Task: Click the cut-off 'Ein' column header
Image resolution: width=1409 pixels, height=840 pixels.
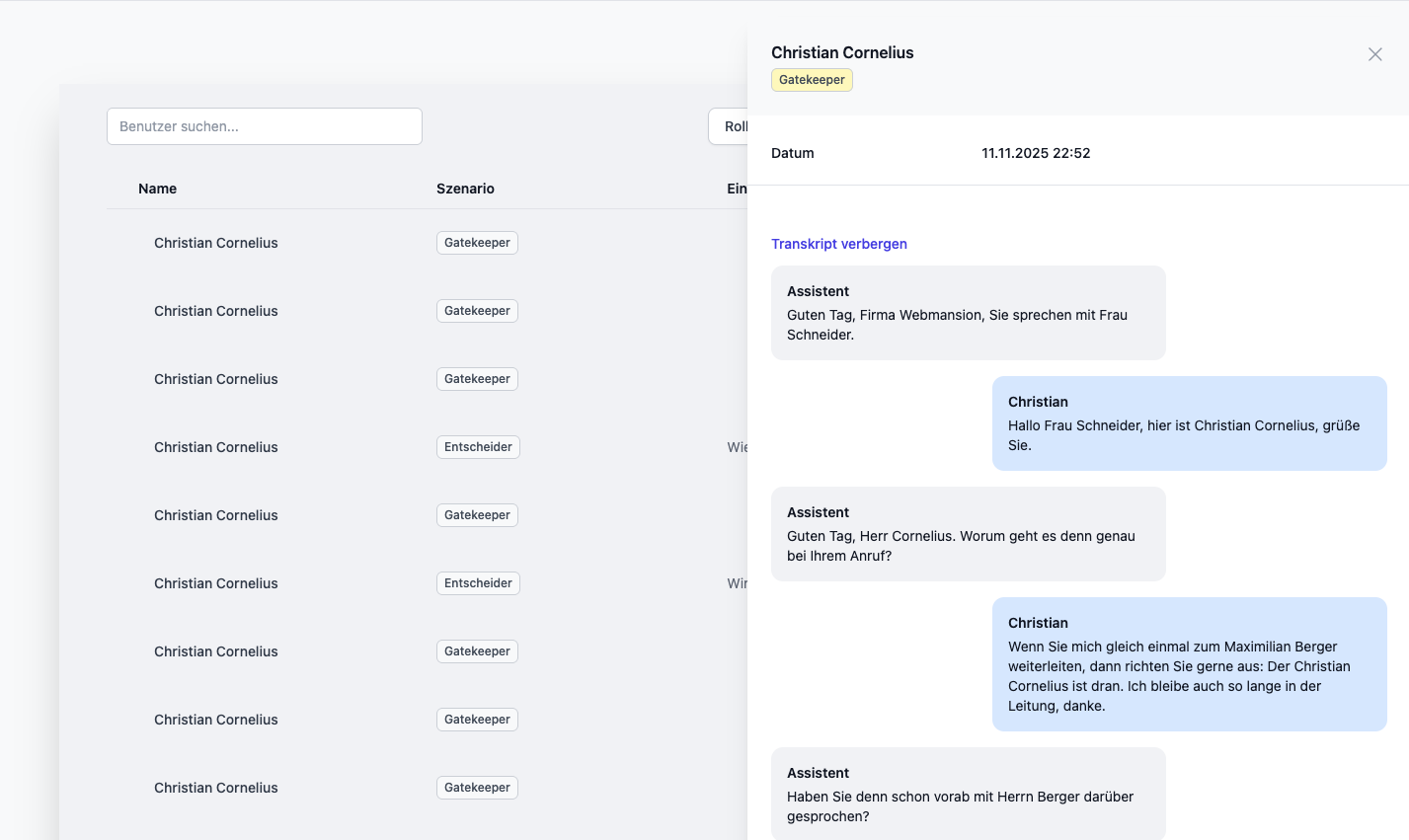Action: 737,189
